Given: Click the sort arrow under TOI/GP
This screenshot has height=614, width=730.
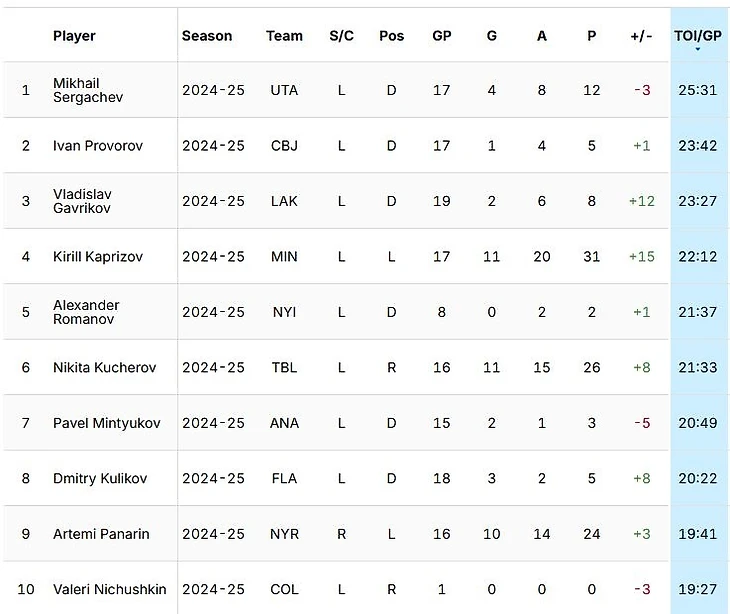Looking at the screenshot, I should click(697, 48).
